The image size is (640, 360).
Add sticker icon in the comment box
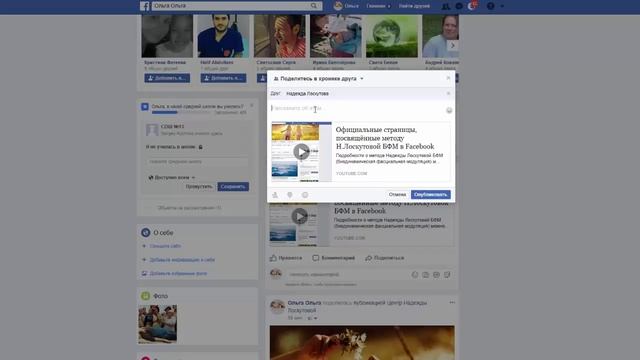click(447, 275)
